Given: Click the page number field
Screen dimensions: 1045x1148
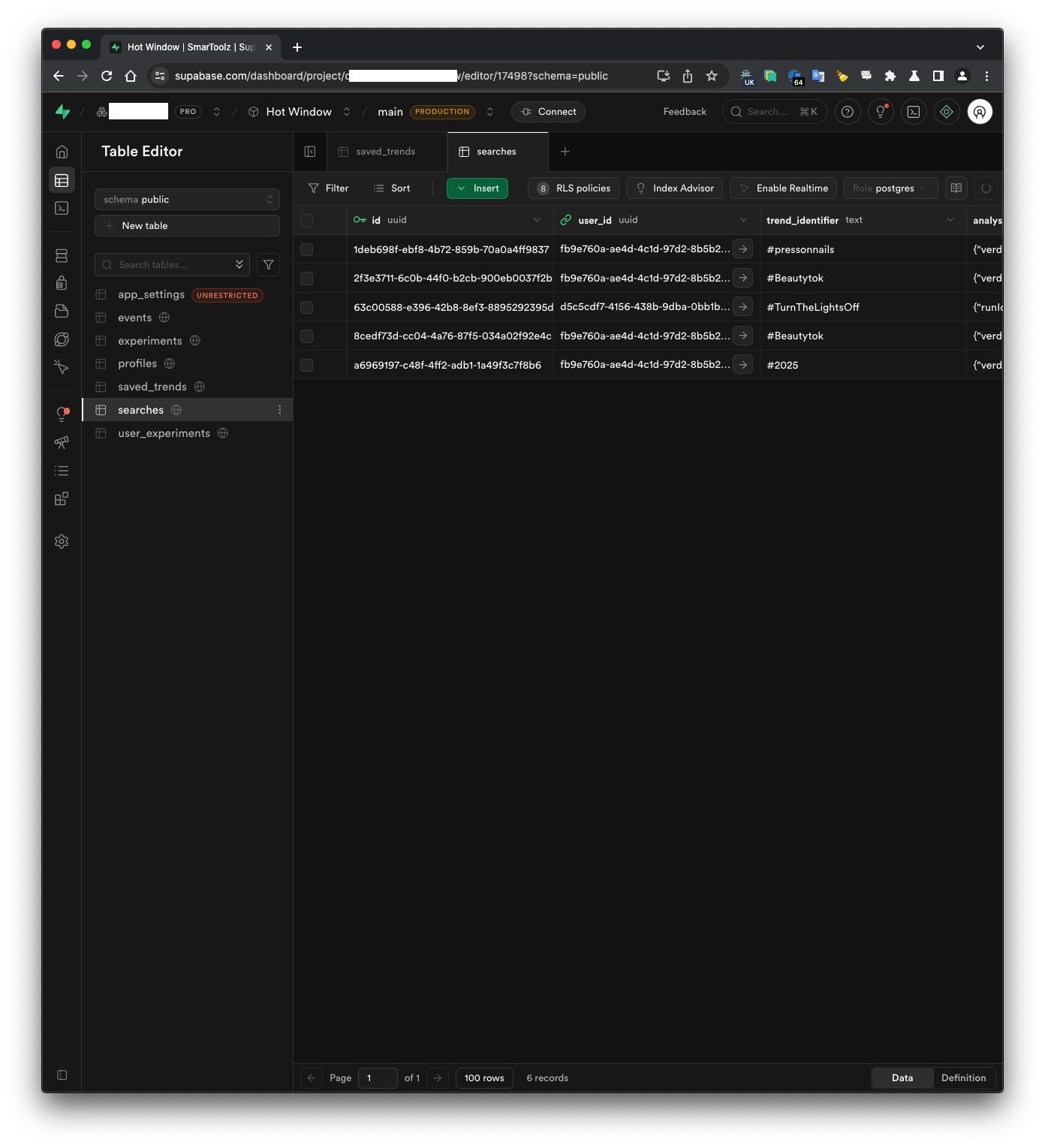Looking at the screenshot, I should pos(378,1078).
